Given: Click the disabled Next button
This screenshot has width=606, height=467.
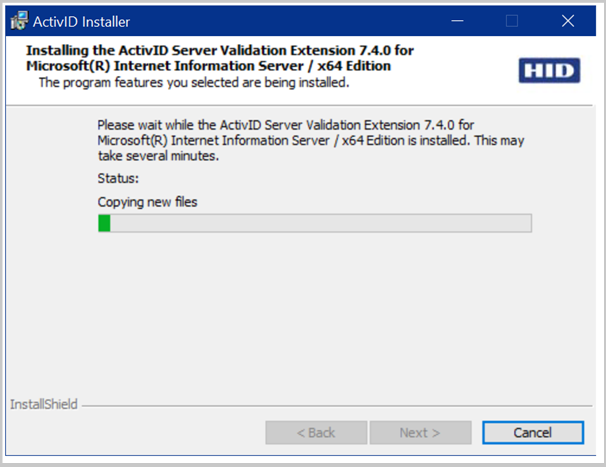Looking at the screenshot, I should [x=420, y=433].
